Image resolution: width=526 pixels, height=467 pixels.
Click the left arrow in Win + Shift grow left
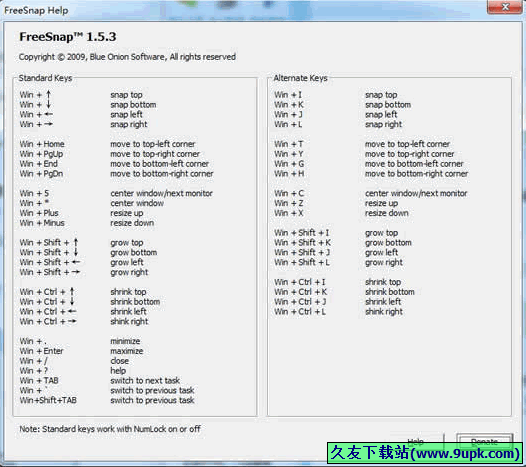click(x=76, y=262)
